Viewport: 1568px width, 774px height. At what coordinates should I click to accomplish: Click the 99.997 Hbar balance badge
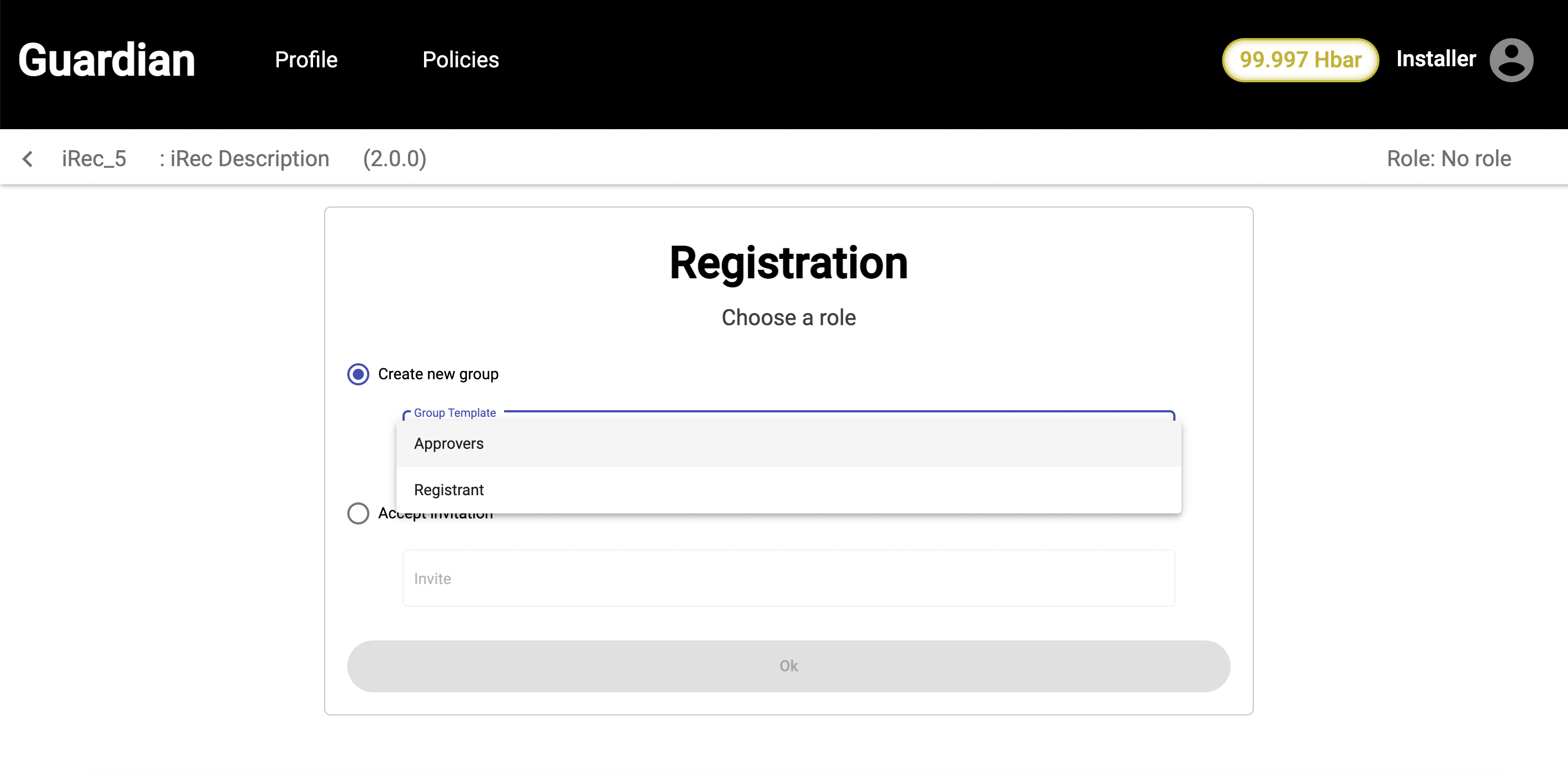pos(1300,60)
